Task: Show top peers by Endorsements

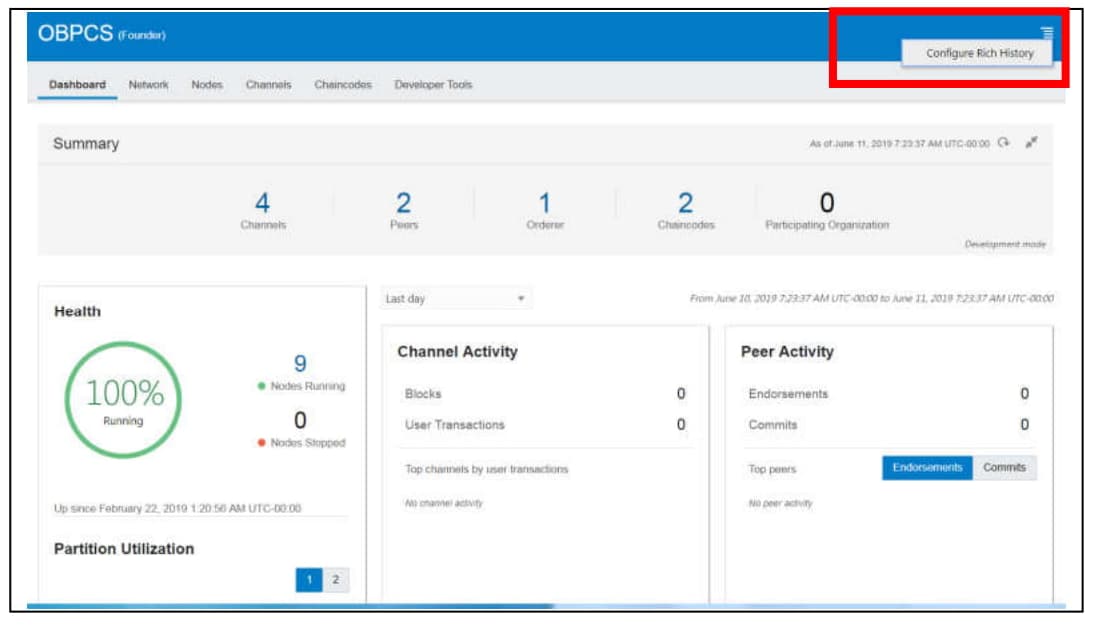Action: [927, 468]
